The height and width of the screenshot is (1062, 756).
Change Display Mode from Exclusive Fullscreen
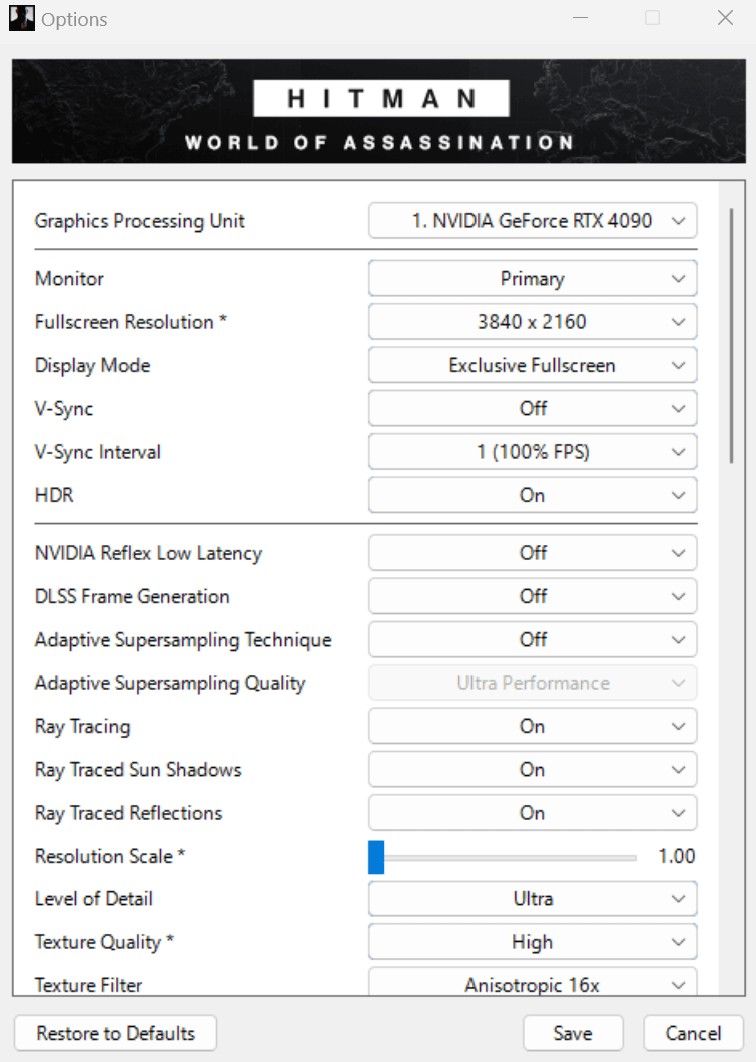pyautogui.click(x=532, y=365)
